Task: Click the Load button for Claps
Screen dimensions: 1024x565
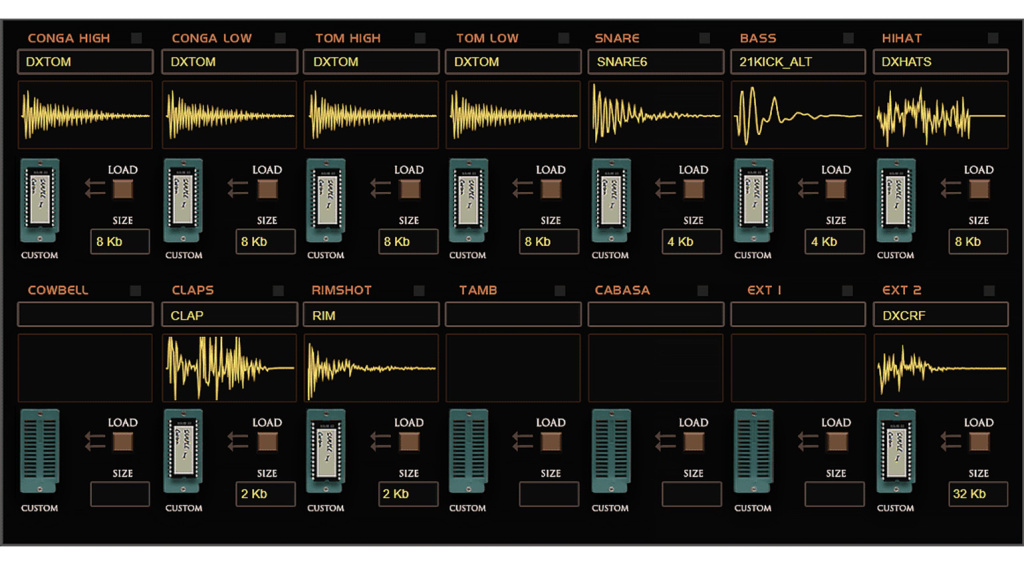Action: click(266, 442)
